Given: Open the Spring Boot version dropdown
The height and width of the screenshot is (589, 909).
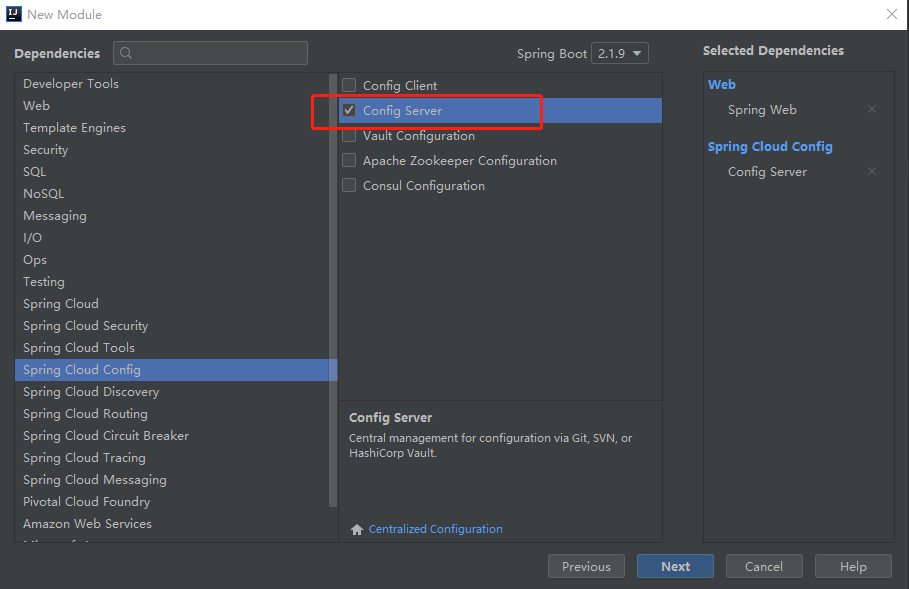Looking at the screenshot, I should (x=620, y=54).
